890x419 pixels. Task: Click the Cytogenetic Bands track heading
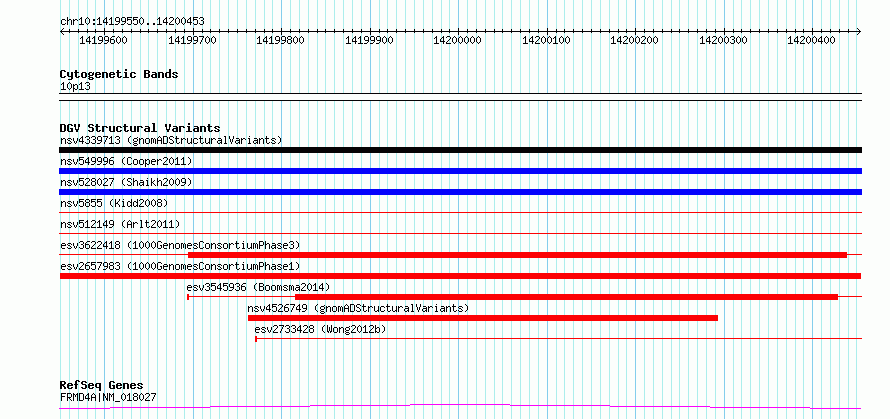pos(119,74)
